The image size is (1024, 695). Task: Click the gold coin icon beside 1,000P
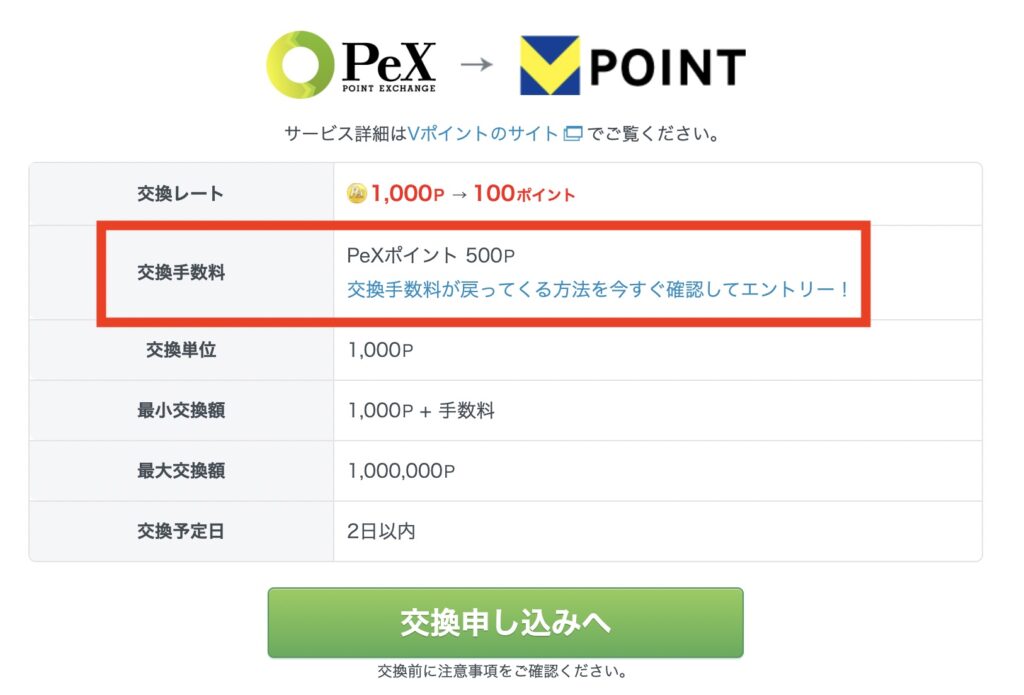357,194
